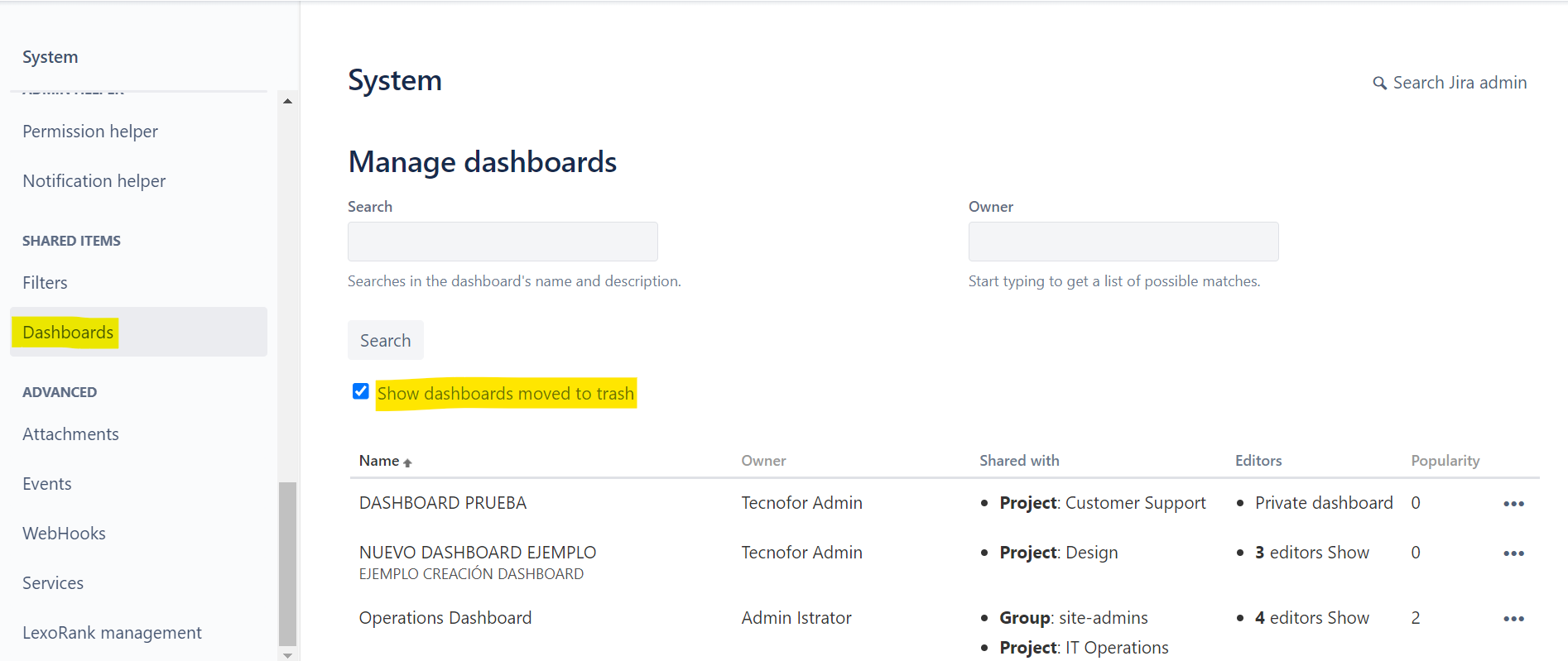Untick Show dashboards moved to trash checkbox
The width and height of the screenshot is (1568, 661).
[x=360, y=391]
